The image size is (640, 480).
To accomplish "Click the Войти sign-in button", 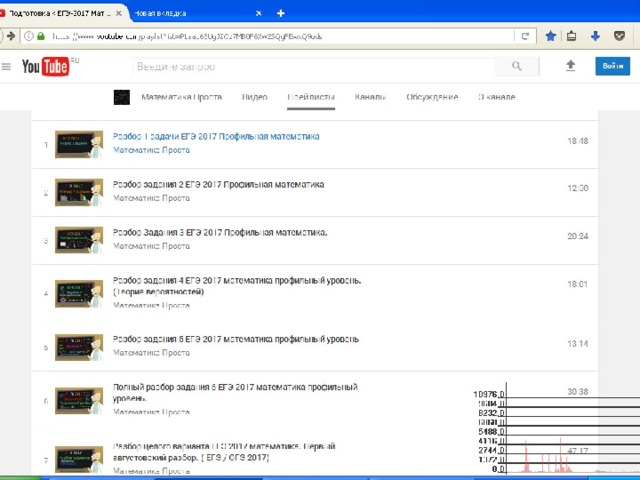I will (x=612, y=66).
